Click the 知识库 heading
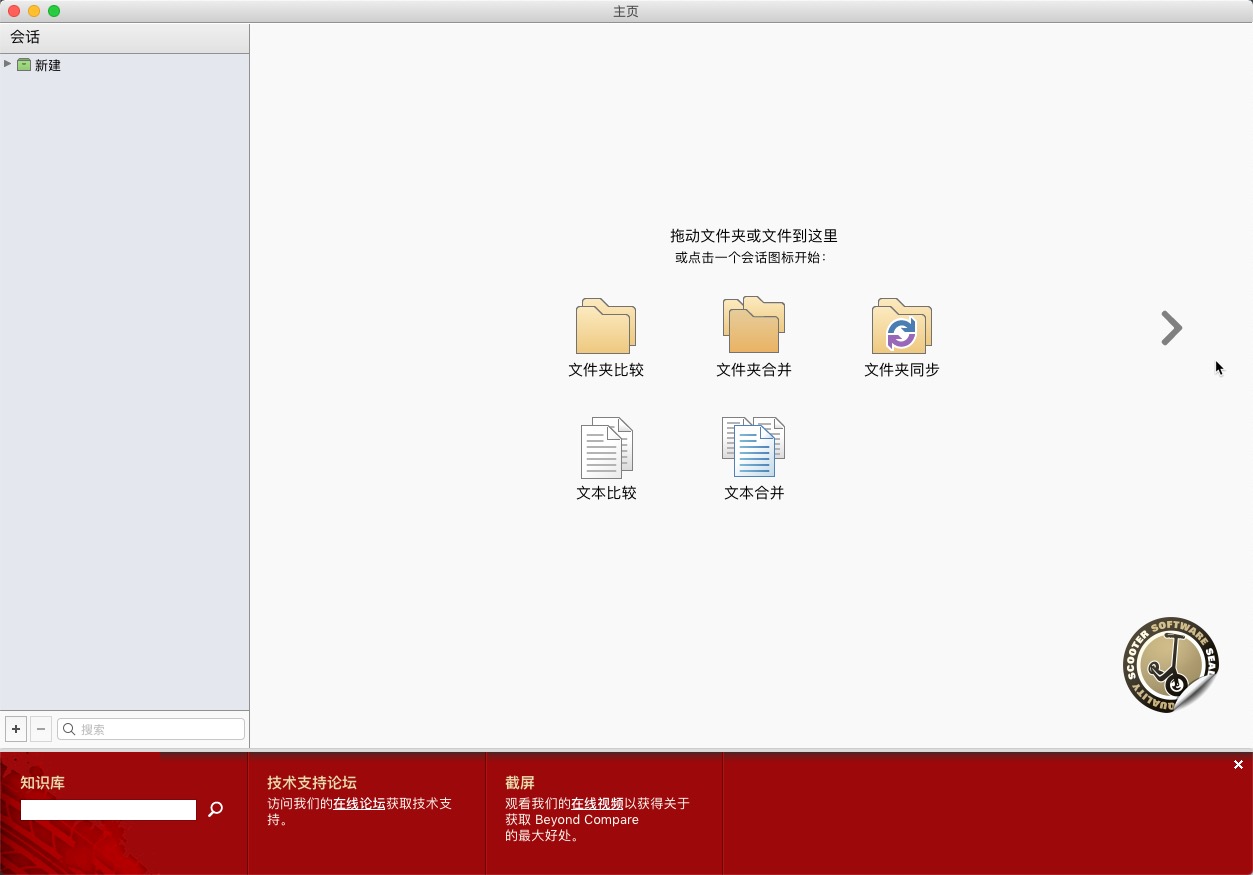Screen dimensions: 1253x875 pos(42,783)
